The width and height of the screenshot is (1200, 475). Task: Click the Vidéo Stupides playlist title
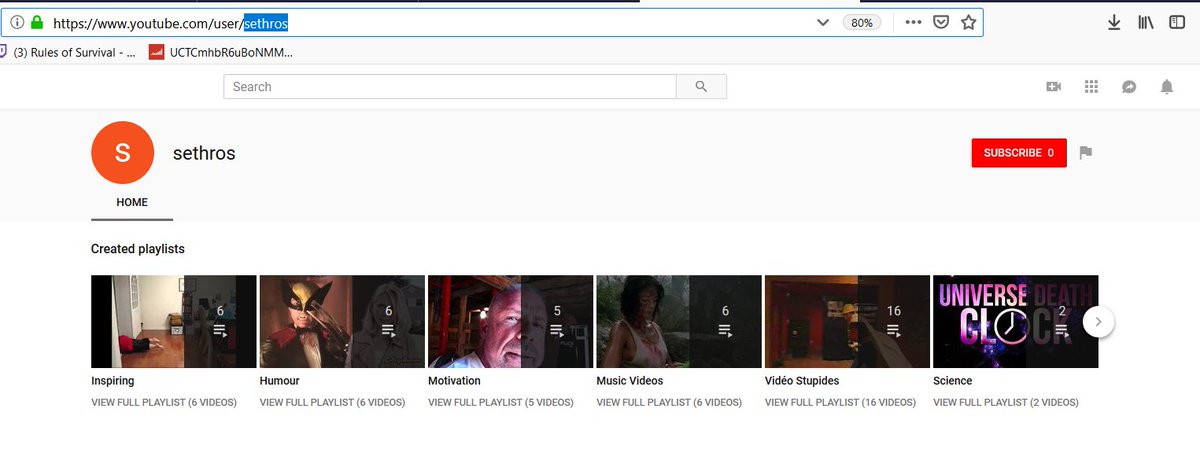pyautogui.click(x=802, y=381)
